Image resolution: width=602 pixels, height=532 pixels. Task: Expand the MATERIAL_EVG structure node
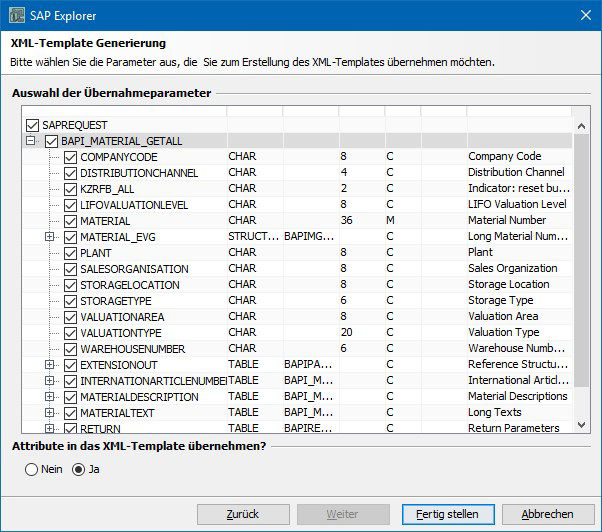coord(50,236)
